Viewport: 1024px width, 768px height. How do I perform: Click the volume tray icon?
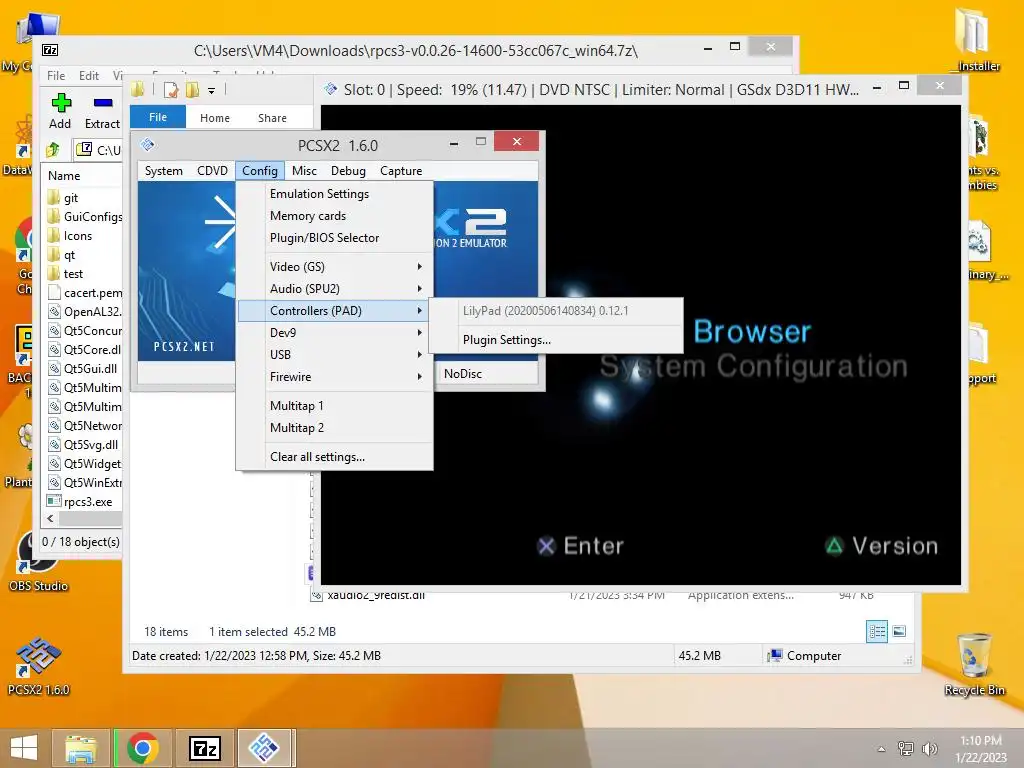coord(929,749)
